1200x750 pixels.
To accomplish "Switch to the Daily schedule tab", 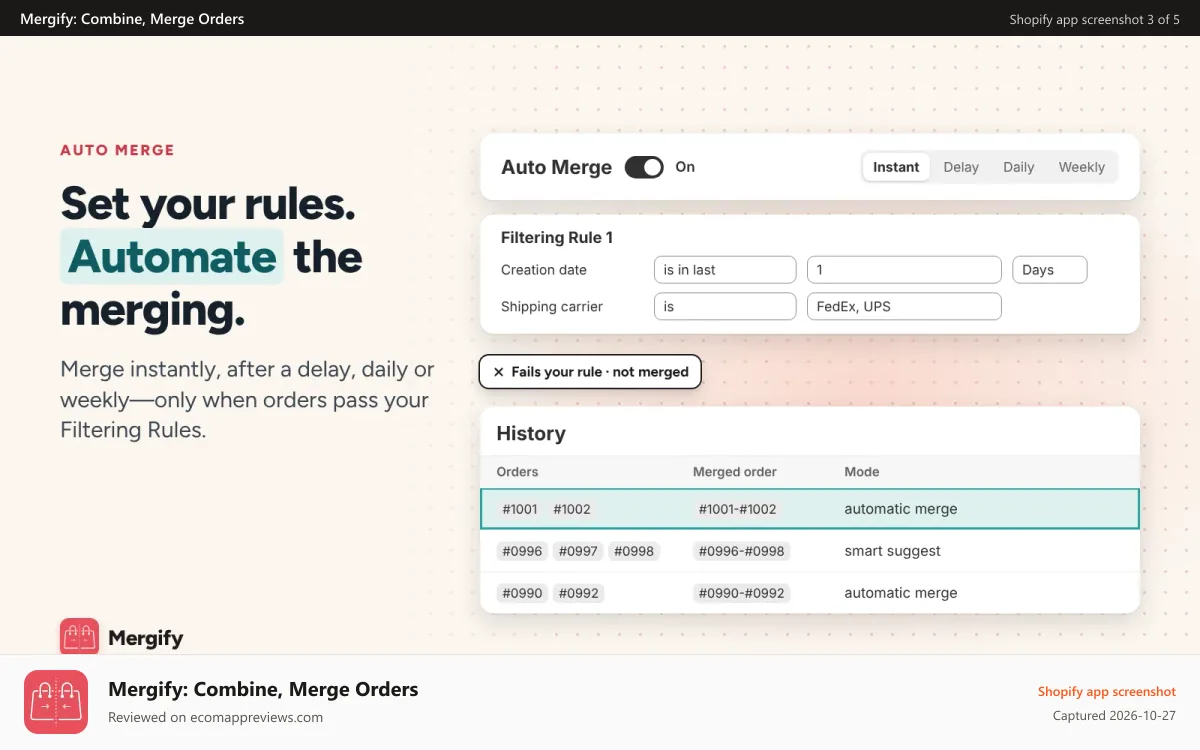I will tap(1019, 167).
